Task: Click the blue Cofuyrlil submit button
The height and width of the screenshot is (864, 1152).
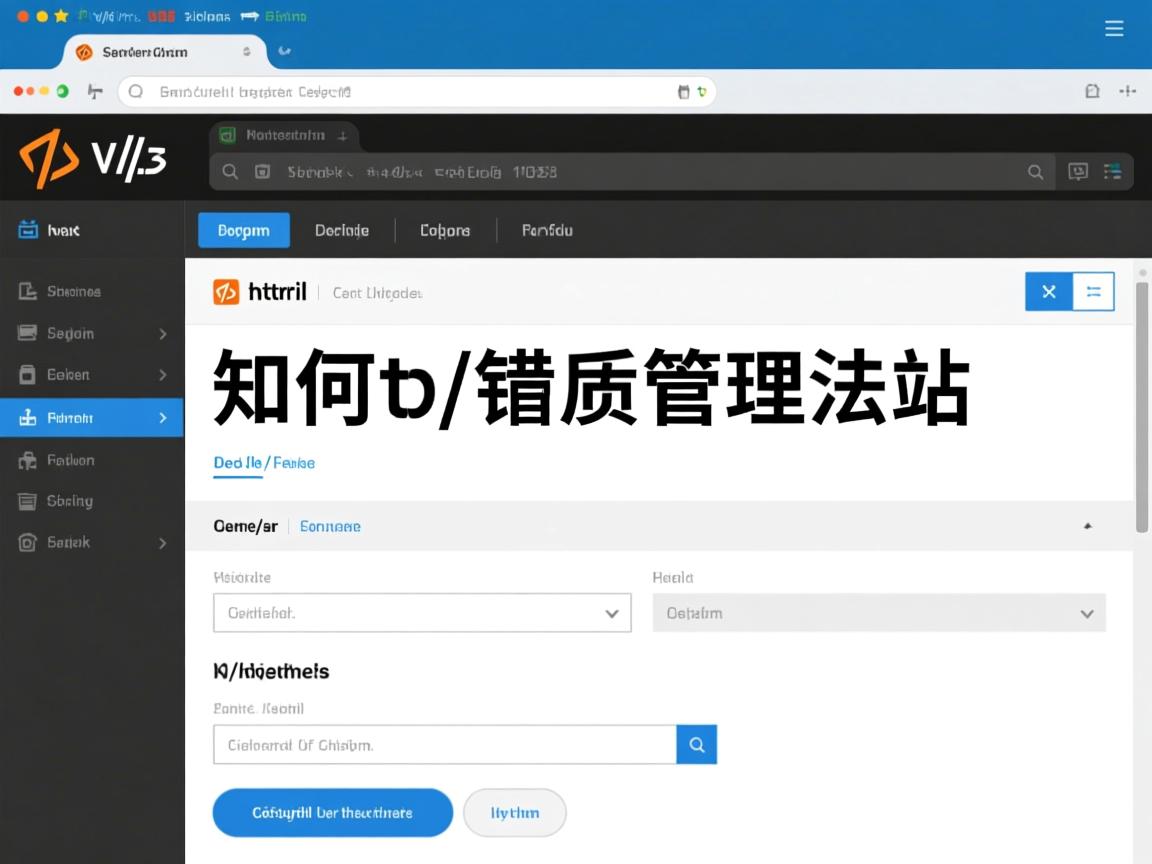Action: coord(332,812)
